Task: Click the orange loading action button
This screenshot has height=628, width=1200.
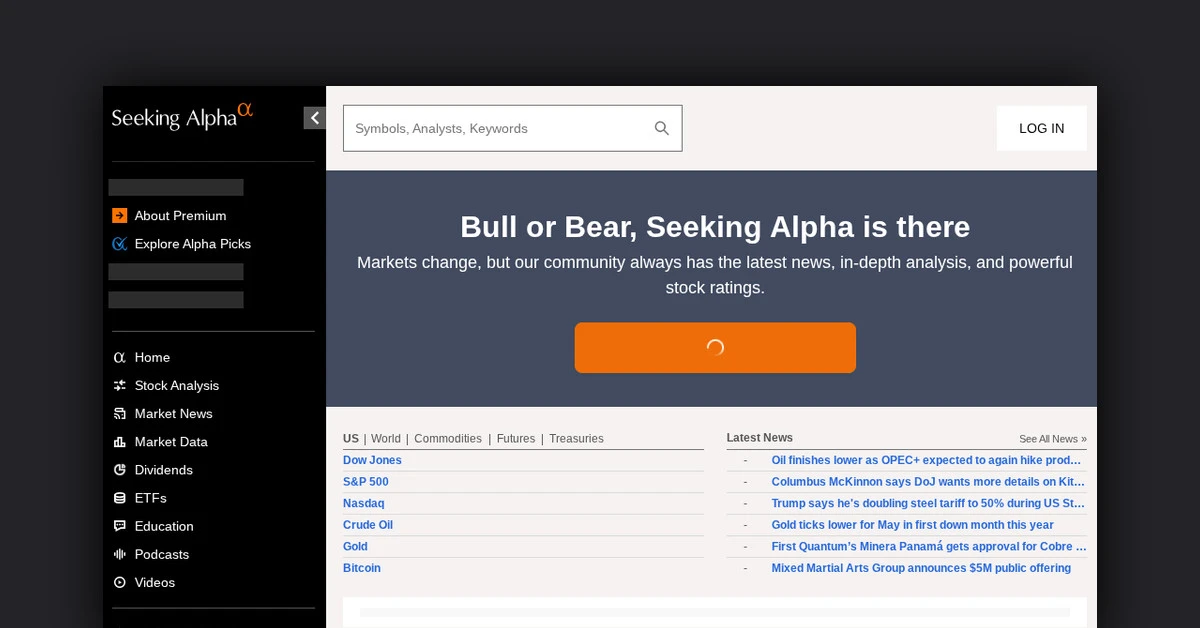Action: pos(715,347)
